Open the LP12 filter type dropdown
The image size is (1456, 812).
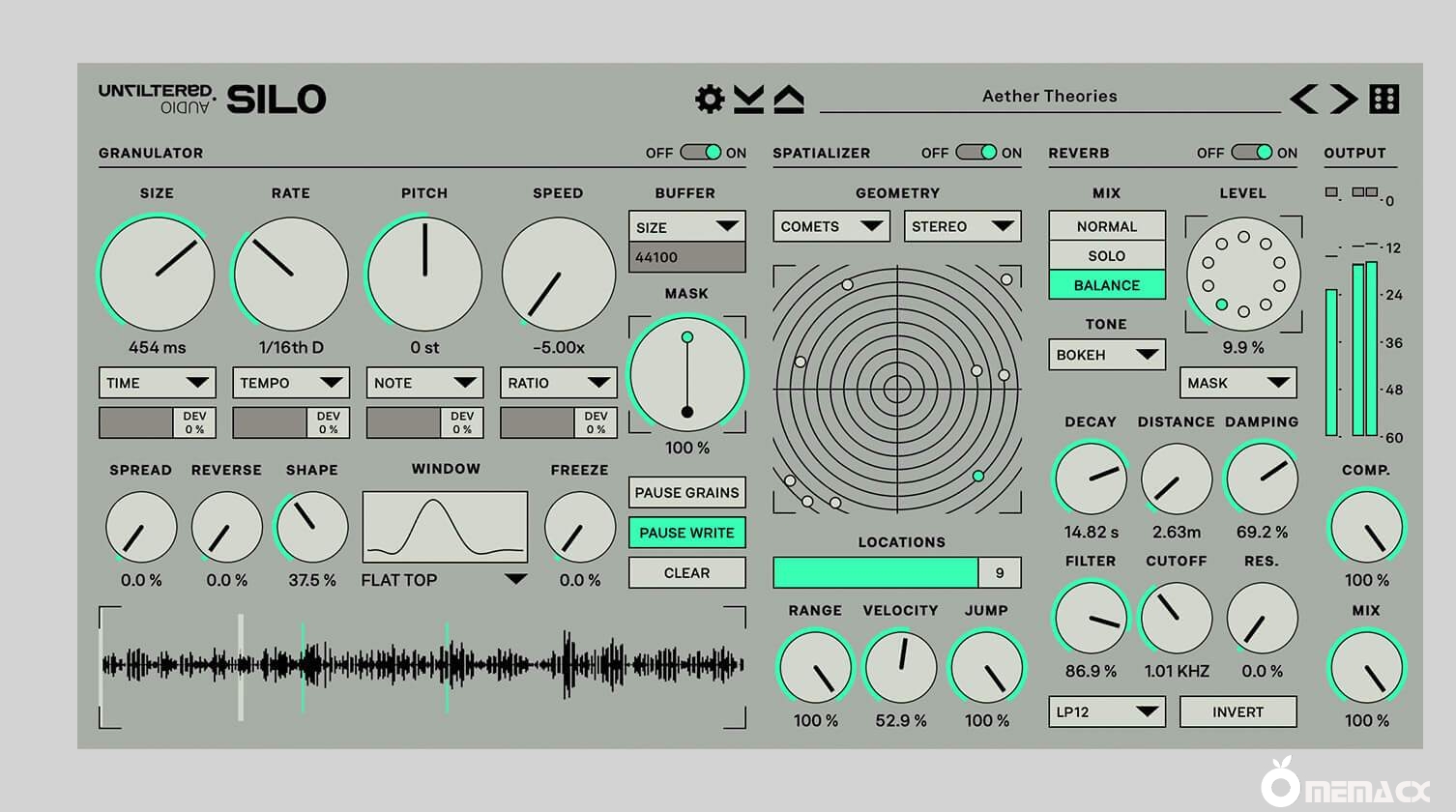point(1106,712)
